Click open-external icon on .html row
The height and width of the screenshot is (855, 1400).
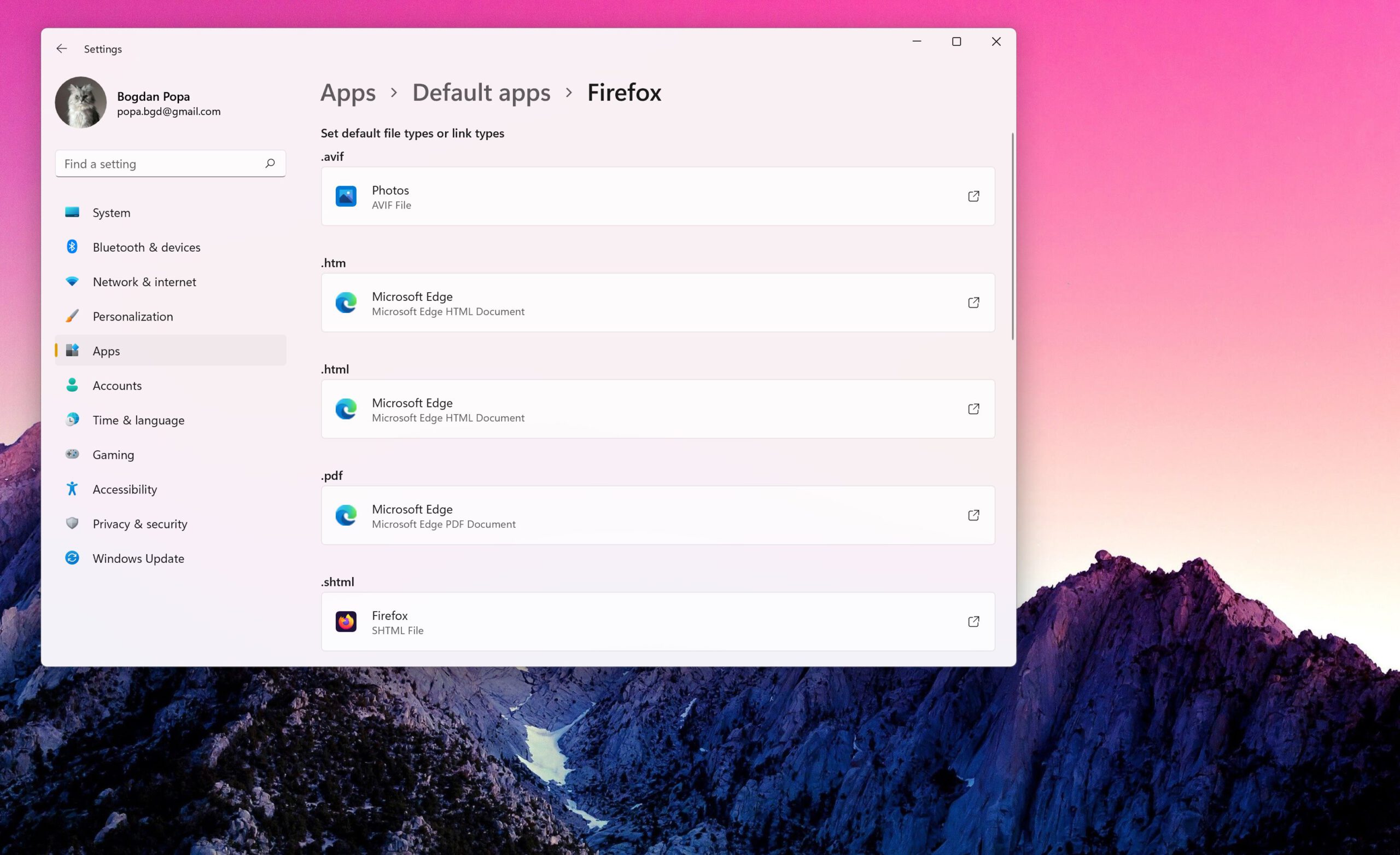click(x=974, y=409)
